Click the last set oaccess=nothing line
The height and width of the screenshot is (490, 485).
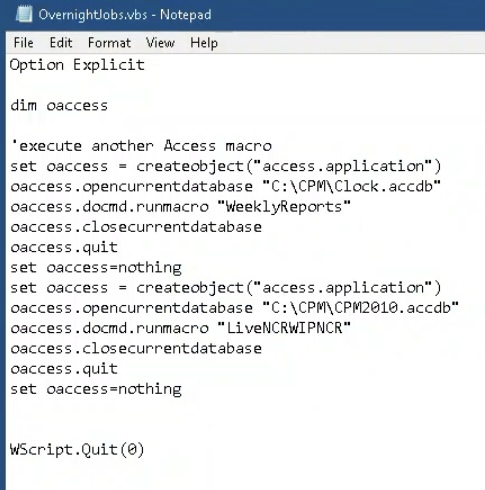coord(96,389)
